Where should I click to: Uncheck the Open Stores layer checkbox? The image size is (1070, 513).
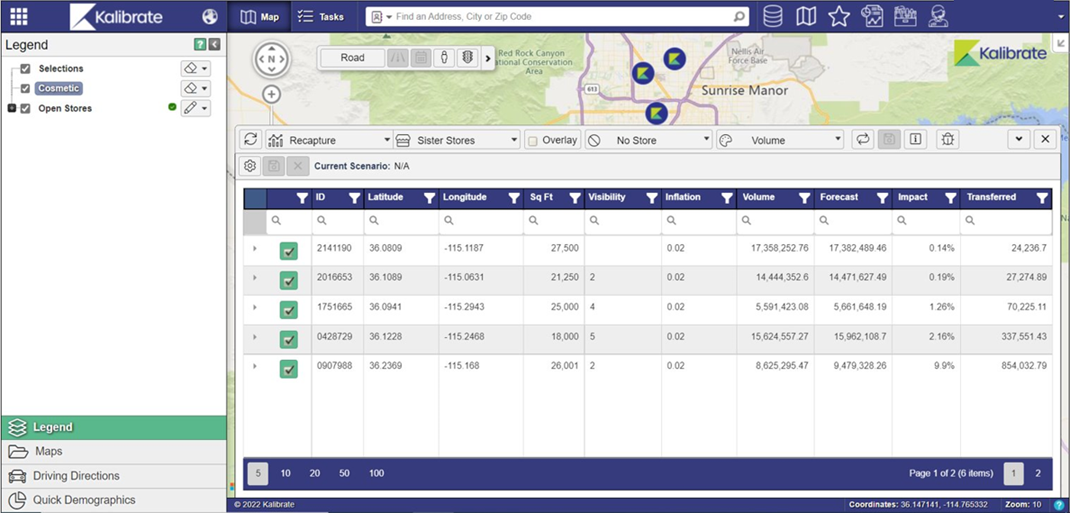coord(25,108)
